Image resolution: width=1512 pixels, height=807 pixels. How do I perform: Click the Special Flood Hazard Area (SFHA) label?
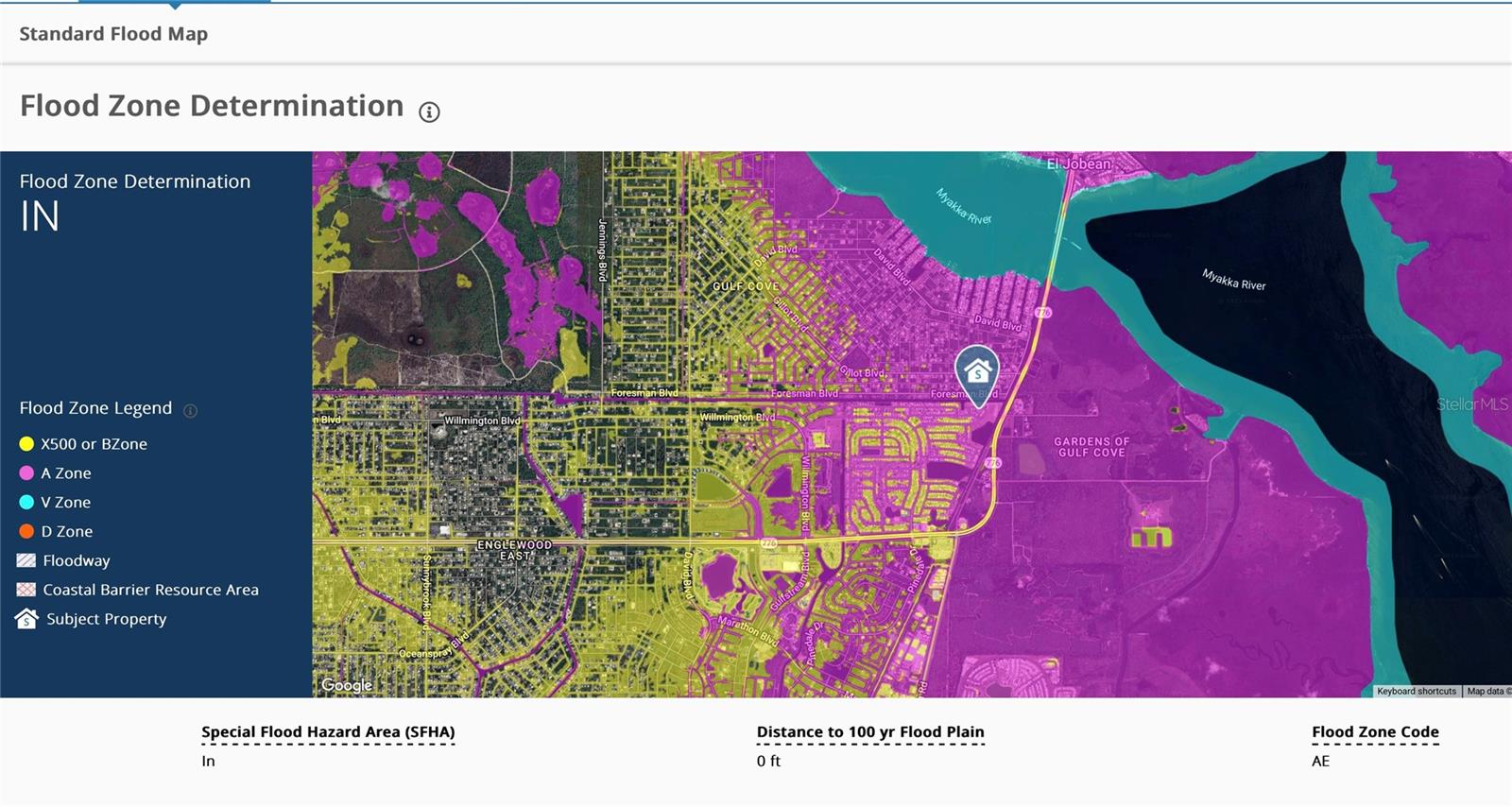328,732
